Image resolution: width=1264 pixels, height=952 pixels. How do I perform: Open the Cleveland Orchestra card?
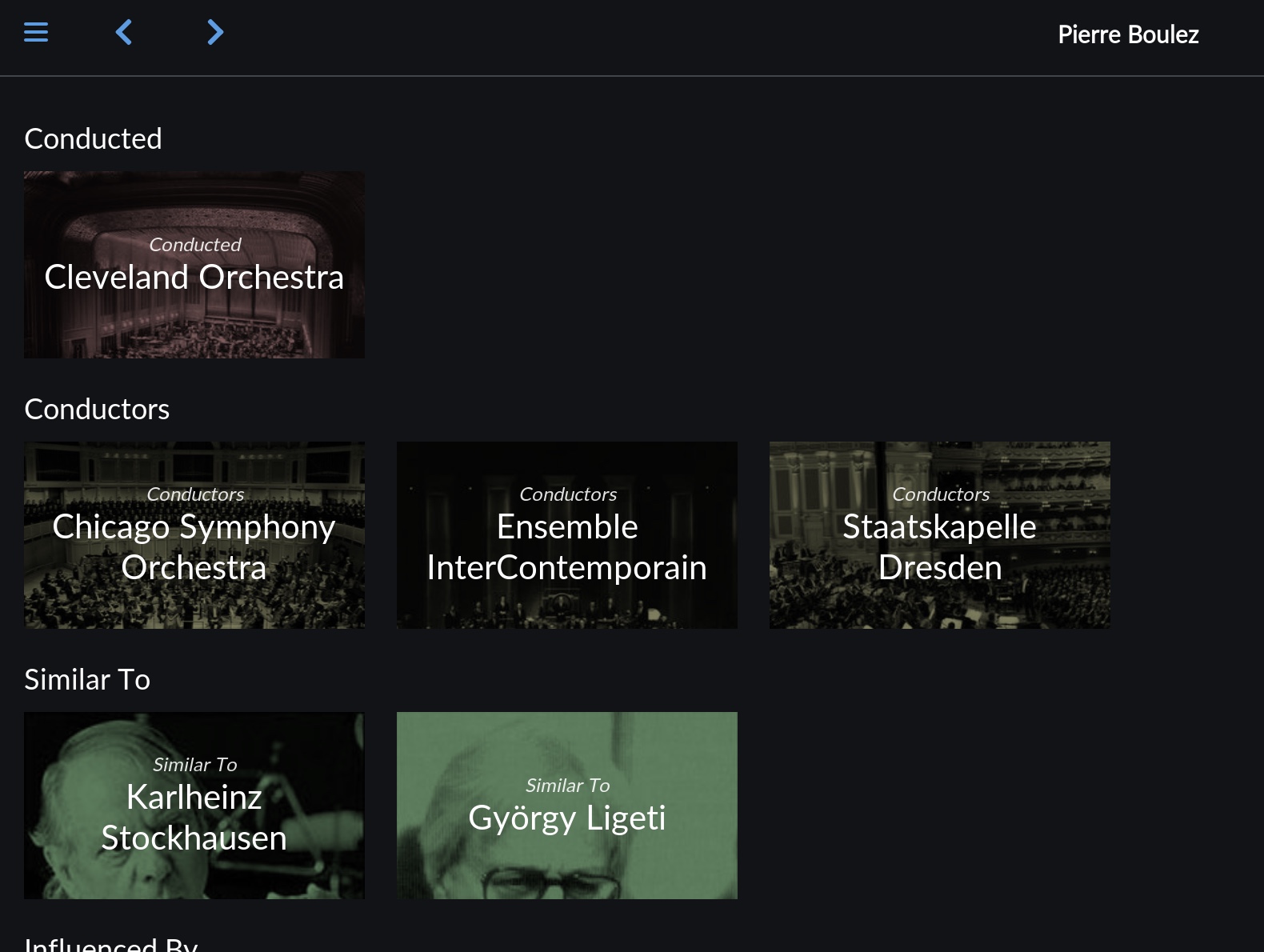(194, 265)
